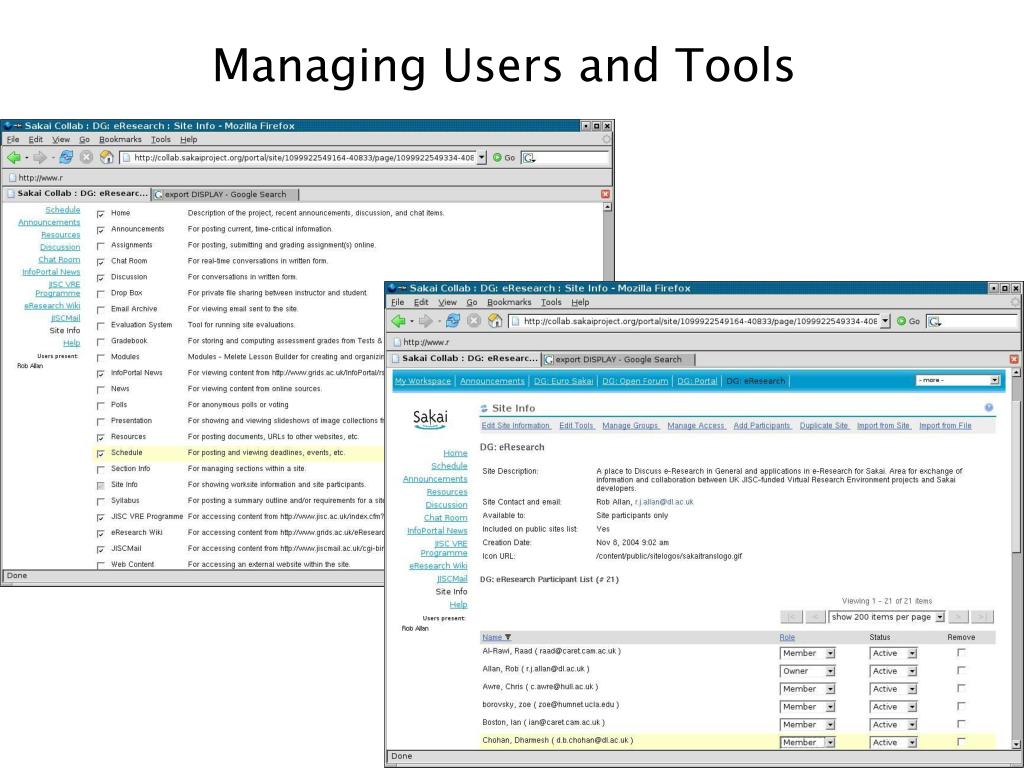Image resolution: width=1024 pixels, height=768 pixels.
Task: Open r.j.allan@dl.ac.uk email link
Action: [x=664, y=502]
